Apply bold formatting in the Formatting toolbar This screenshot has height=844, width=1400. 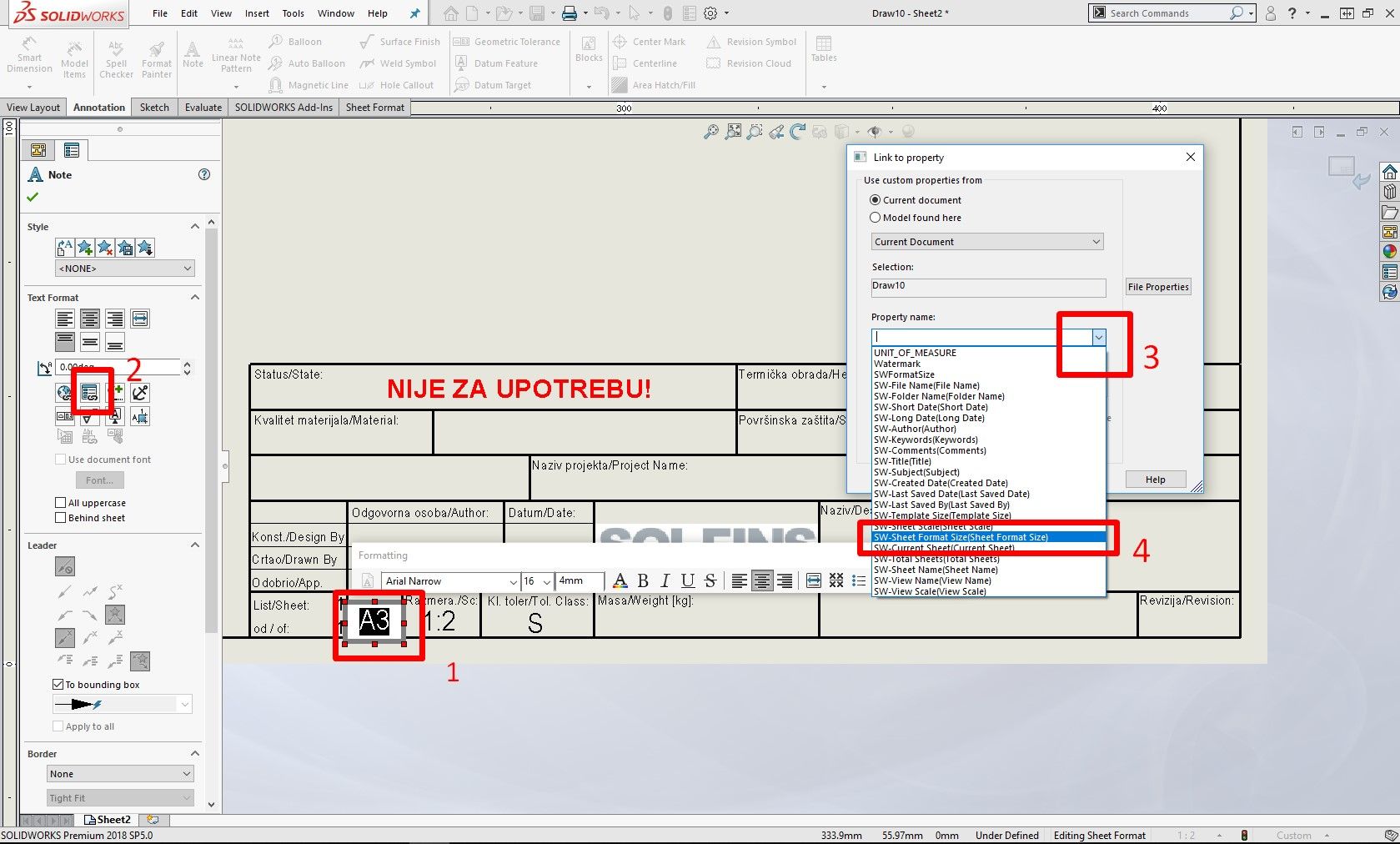click(642, 580)
